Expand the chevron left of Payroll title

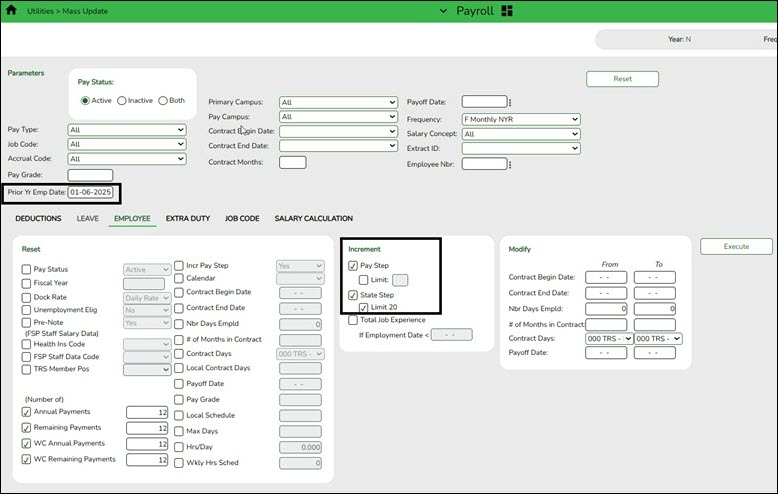point(443,11)
